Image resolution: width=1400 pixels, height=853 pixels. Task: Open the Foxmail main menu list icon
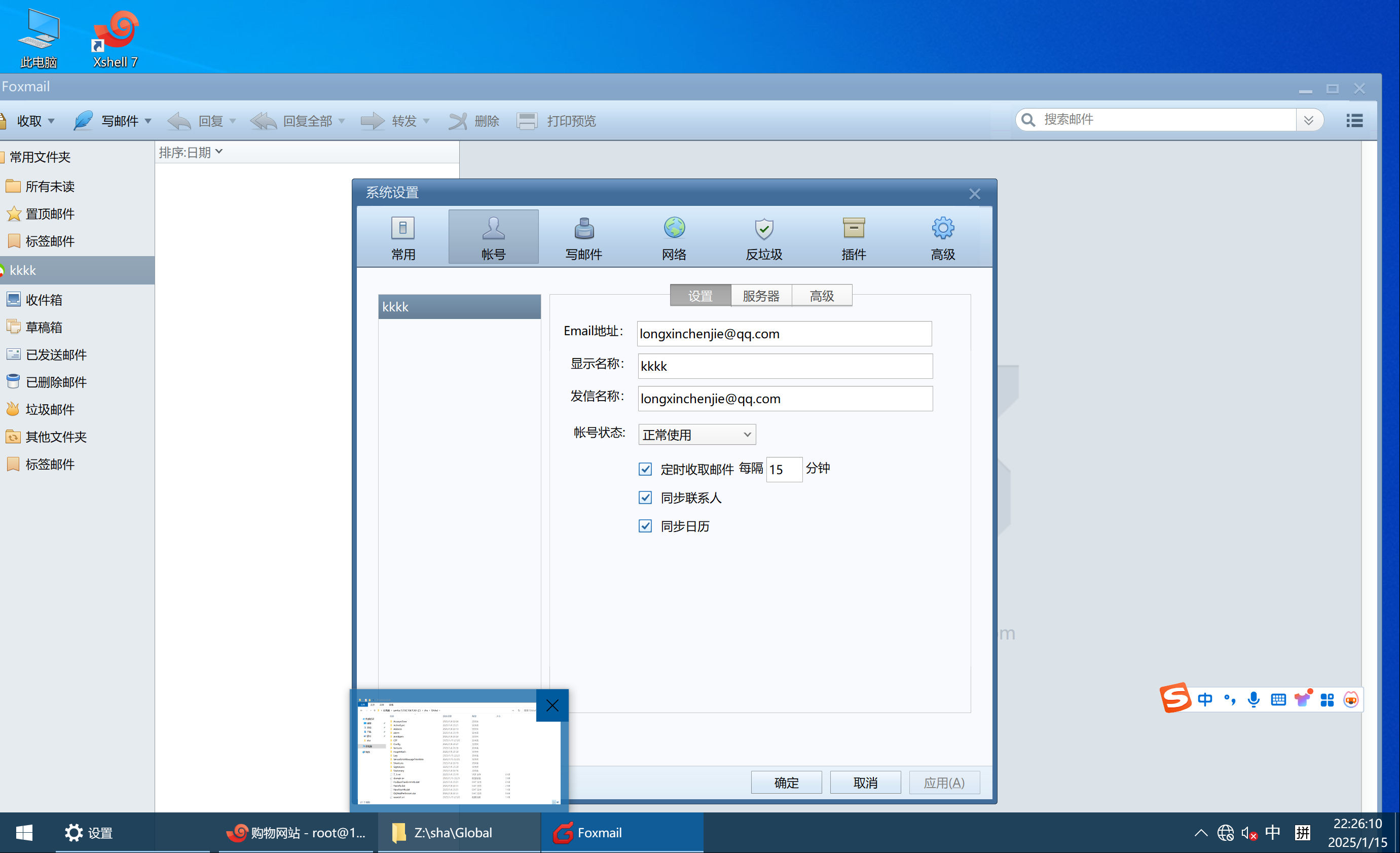(1354, 121)
